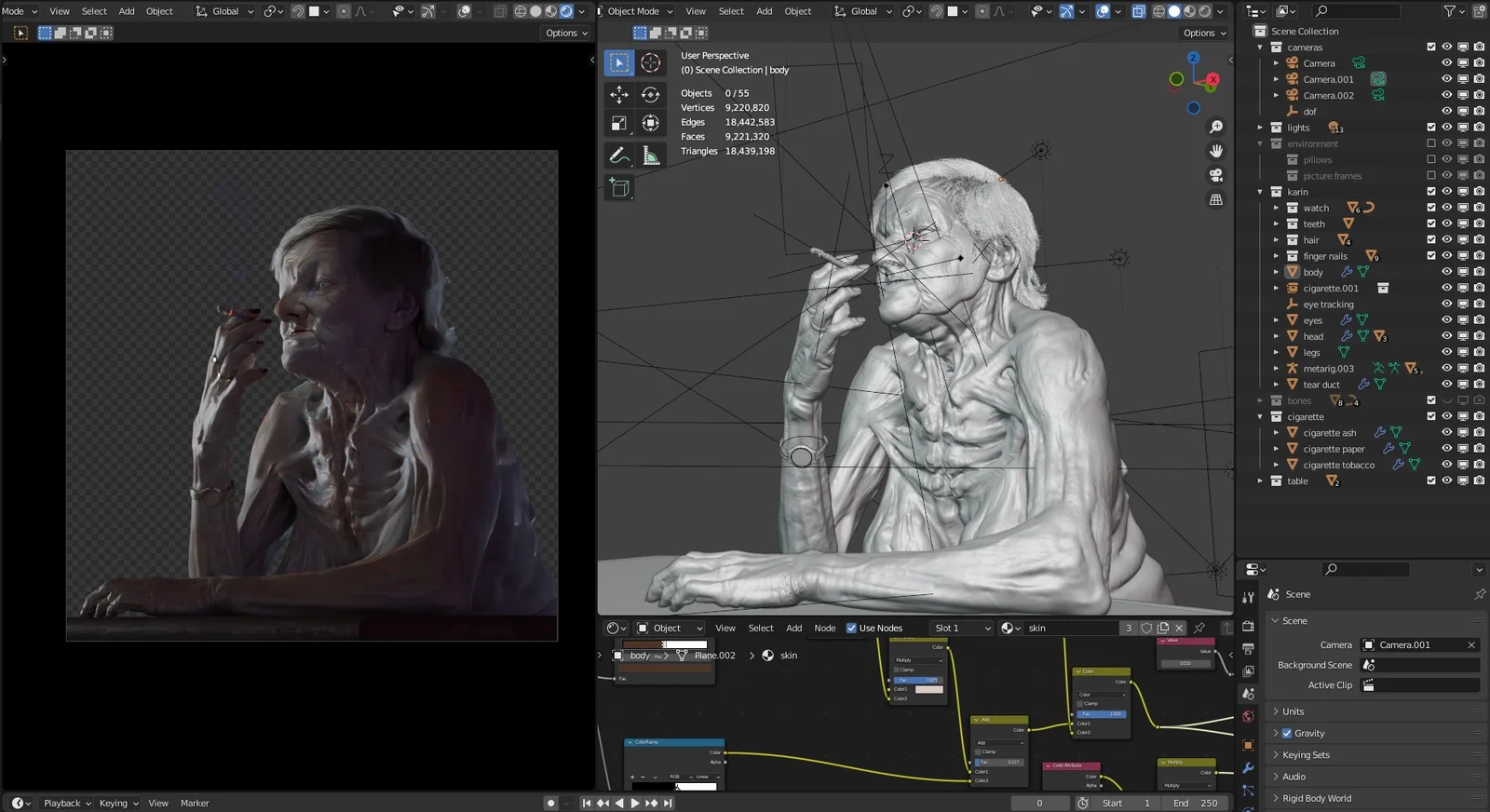1490x812 pixels.
Task: Click the End frame field
Action: [x=1197, y=803]
